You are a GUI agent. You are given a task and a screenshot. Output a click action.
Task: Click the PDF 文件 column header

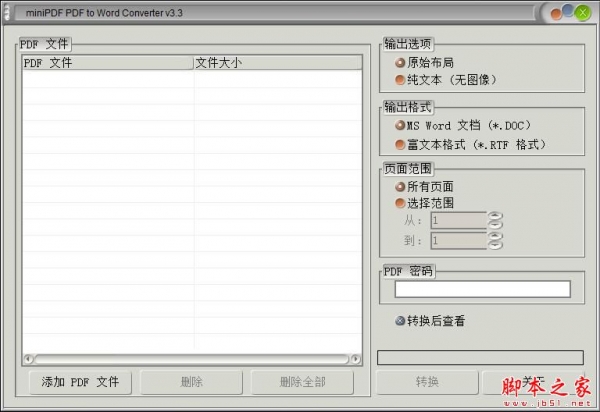coord(108,63)
